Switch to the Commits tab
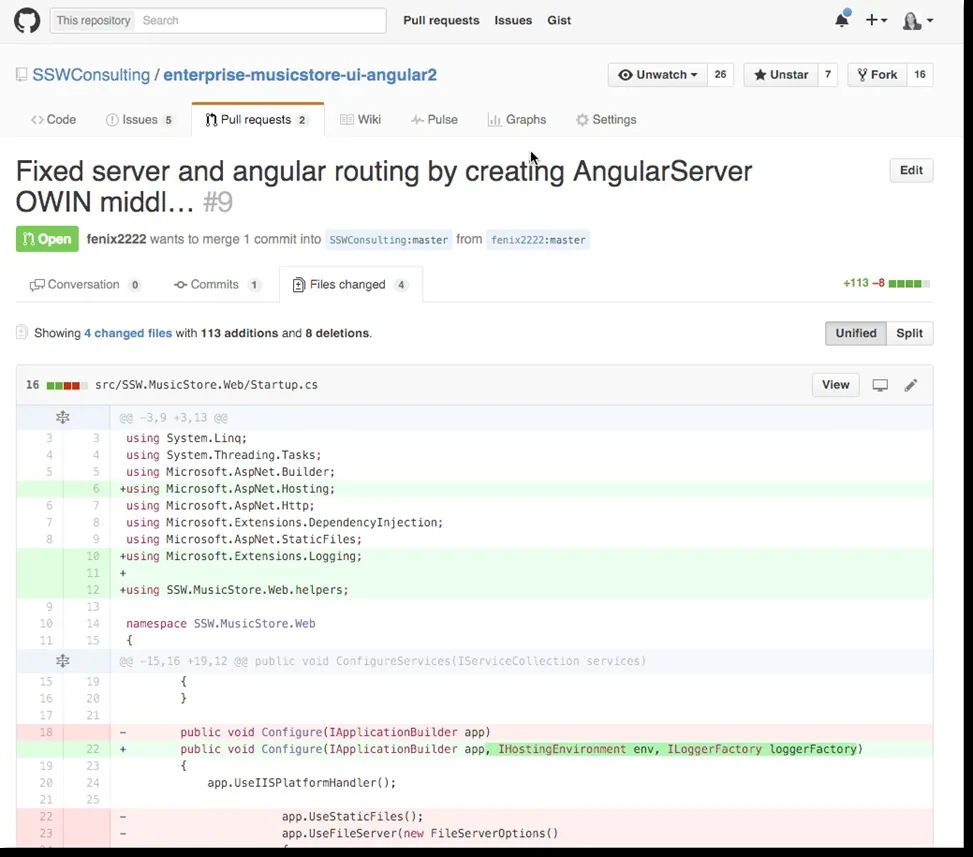Screen dimensions: 973x857 pyautogui.click(x=217, y=285)
